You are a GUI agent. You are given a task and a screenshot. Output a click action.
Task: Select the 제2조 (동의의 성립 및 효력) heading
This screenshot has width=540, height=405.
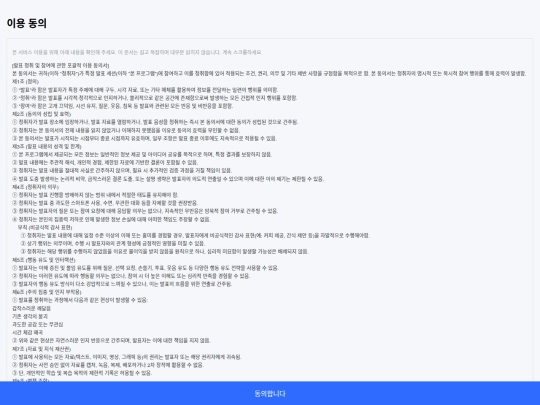click(x=41, y=114)
